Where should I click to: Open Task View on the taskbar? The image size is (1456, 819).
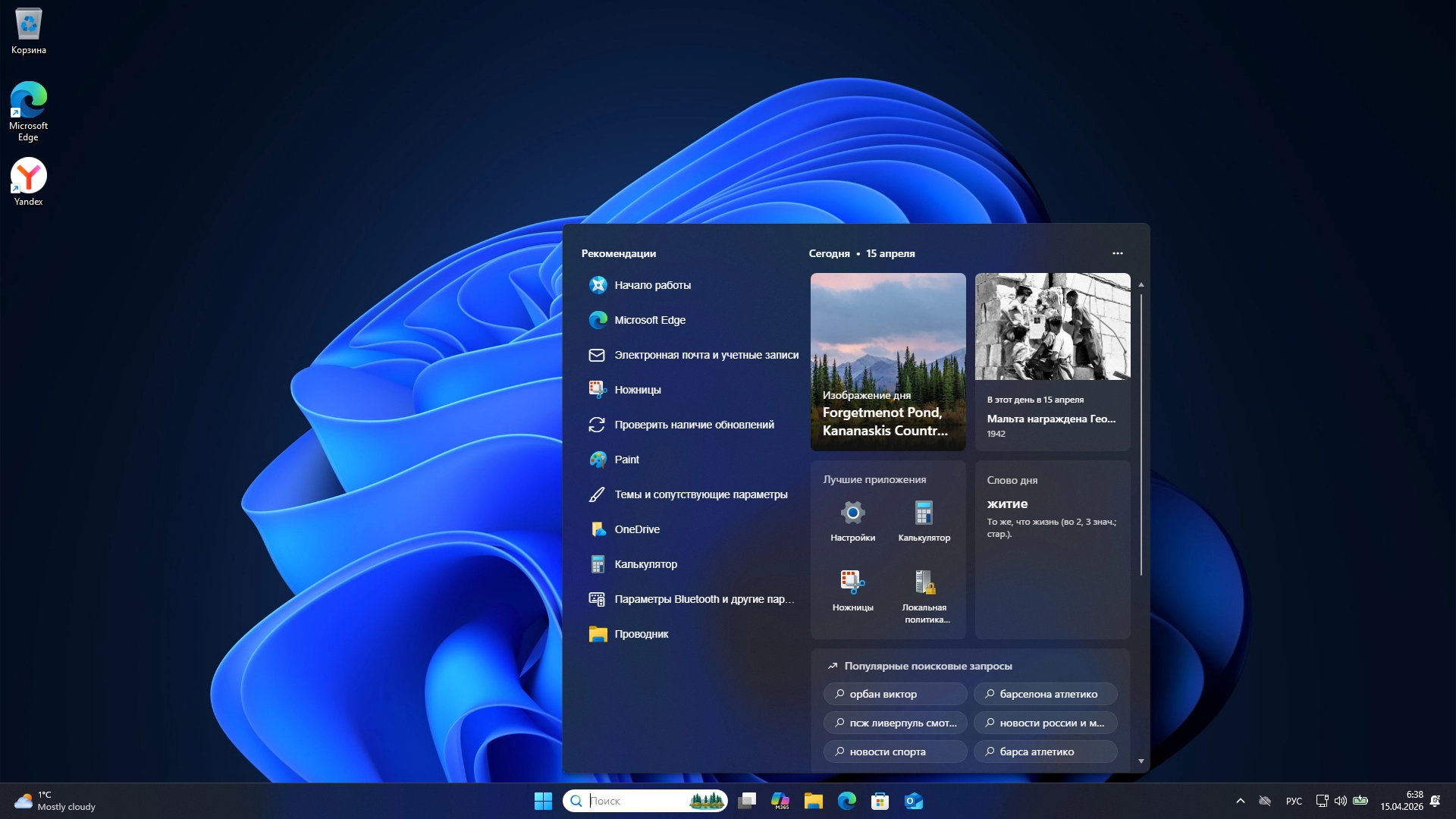pyautogui.click(x=747, y=801)
